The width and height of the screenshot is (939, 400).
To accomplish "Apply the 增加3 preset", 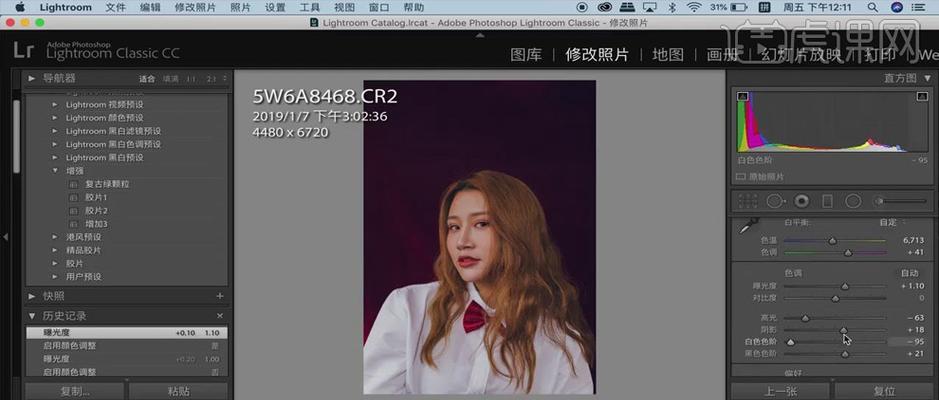I will click(96, 224).
